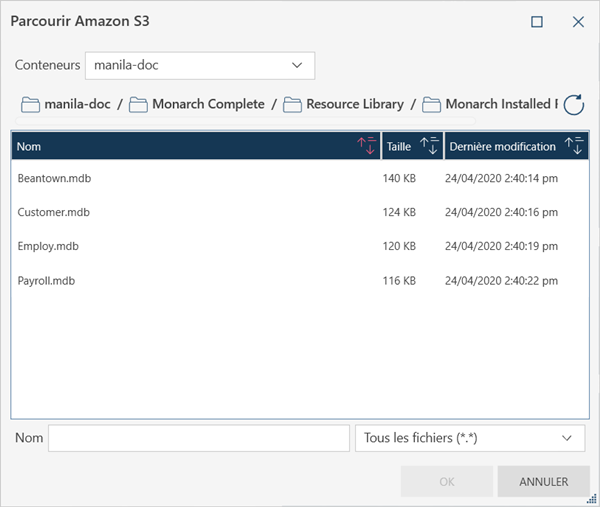Select the Customer.mdb file row
The height and width of the screenshot is (507, 600).
(54, 212)
